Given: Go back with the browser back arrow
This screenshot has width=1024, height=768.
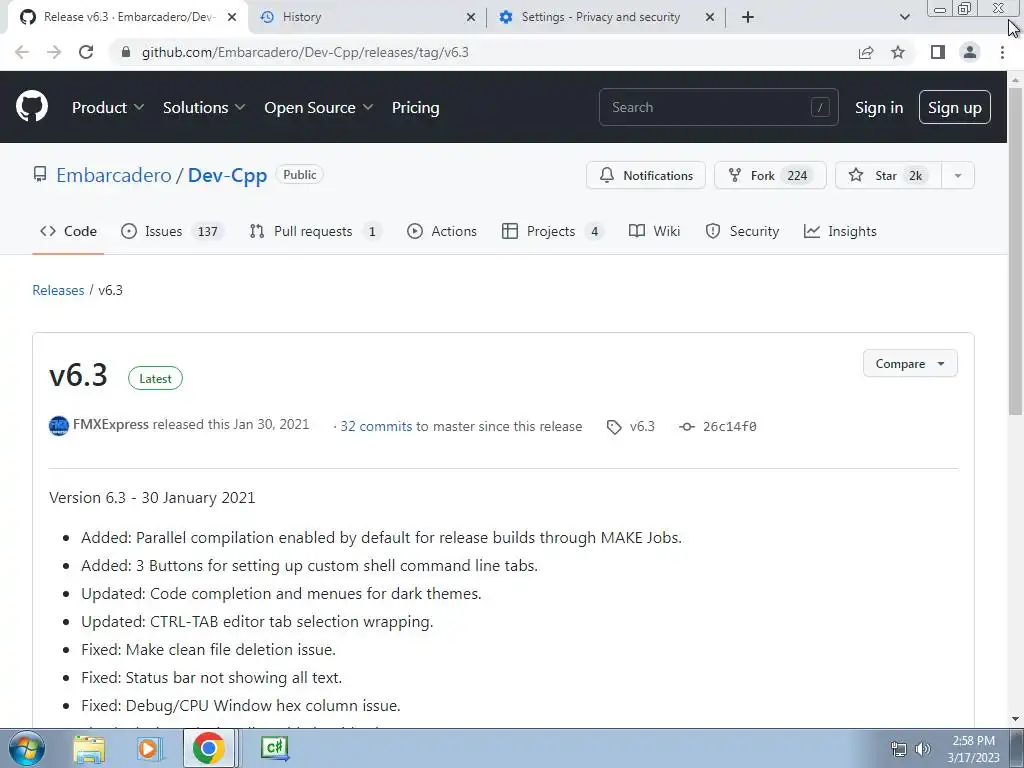Looking at the screenshot, I should 22,52.
